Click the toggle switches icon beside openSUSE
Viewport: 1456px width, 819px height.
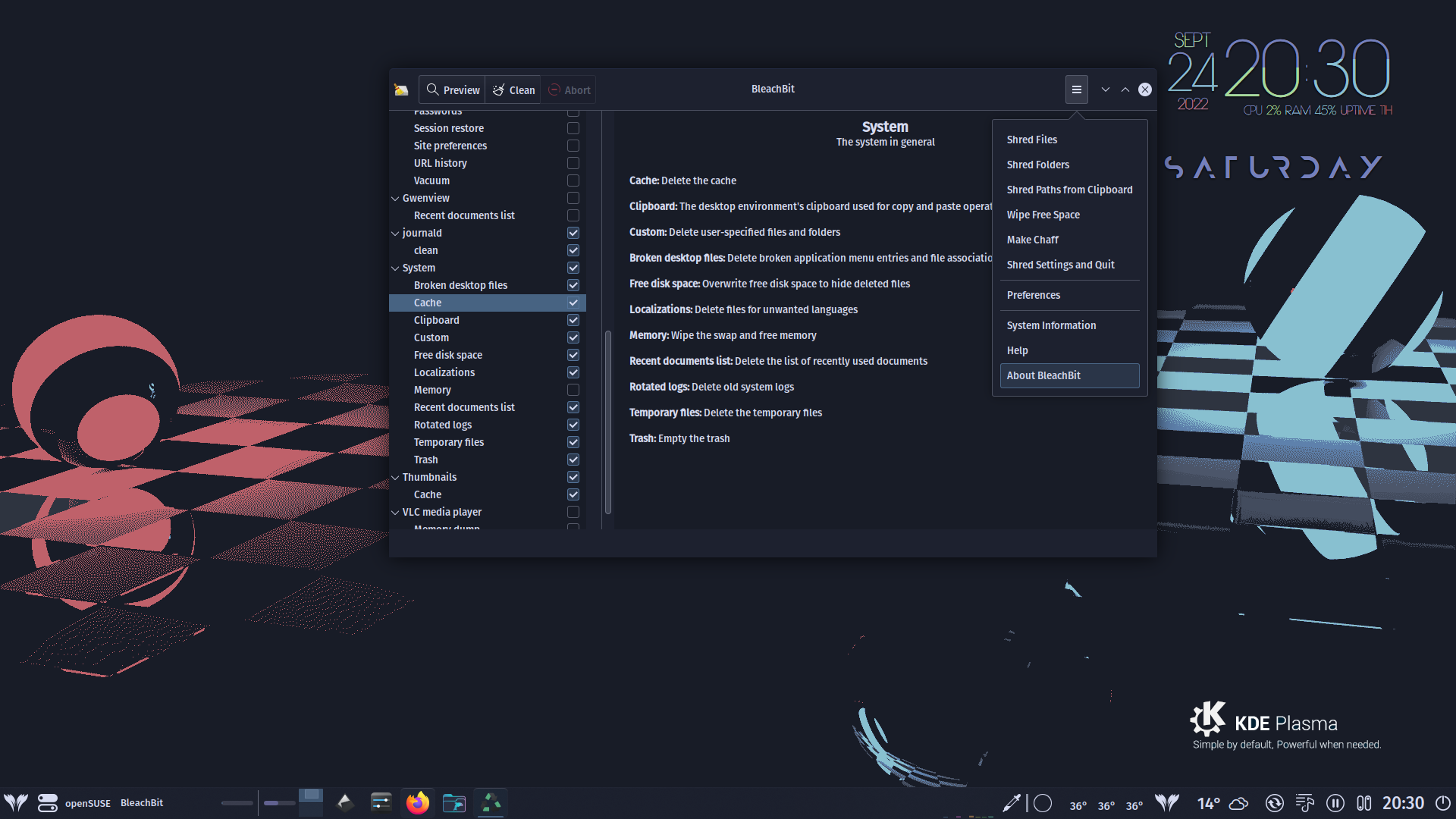pyautogui.click(x=48, y=802)
